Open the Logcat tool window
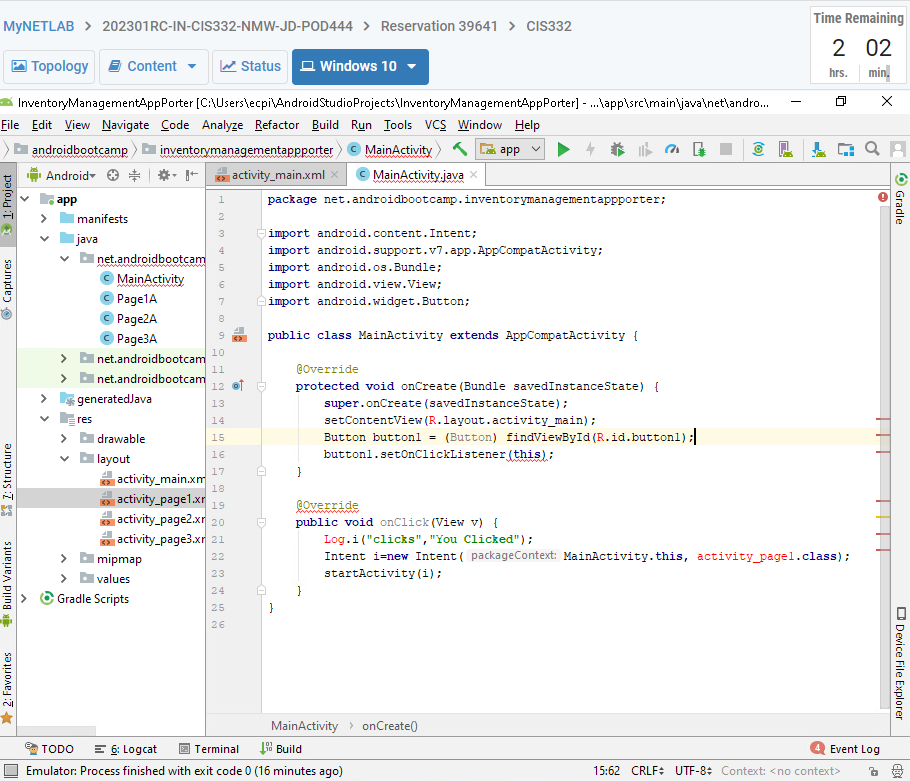Viewport: 910px width, 781px height. pos(128,749)
